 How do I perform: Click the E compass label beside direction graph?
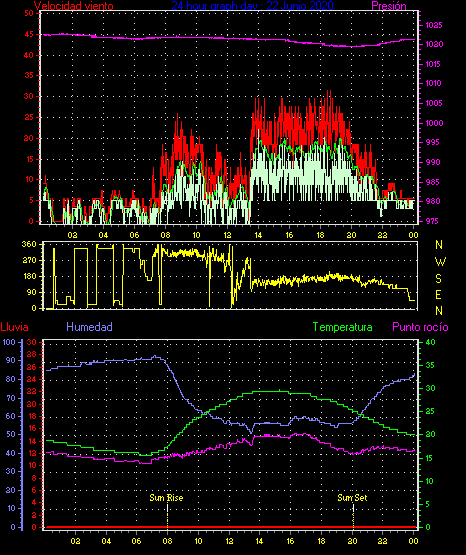coord(438,295)
